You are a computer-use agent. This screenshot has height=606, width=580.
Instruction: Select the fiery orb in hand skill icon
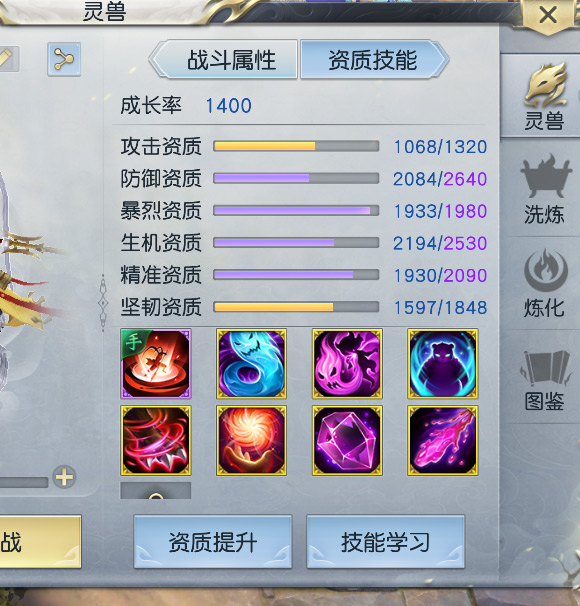click(x=252, y=440)
